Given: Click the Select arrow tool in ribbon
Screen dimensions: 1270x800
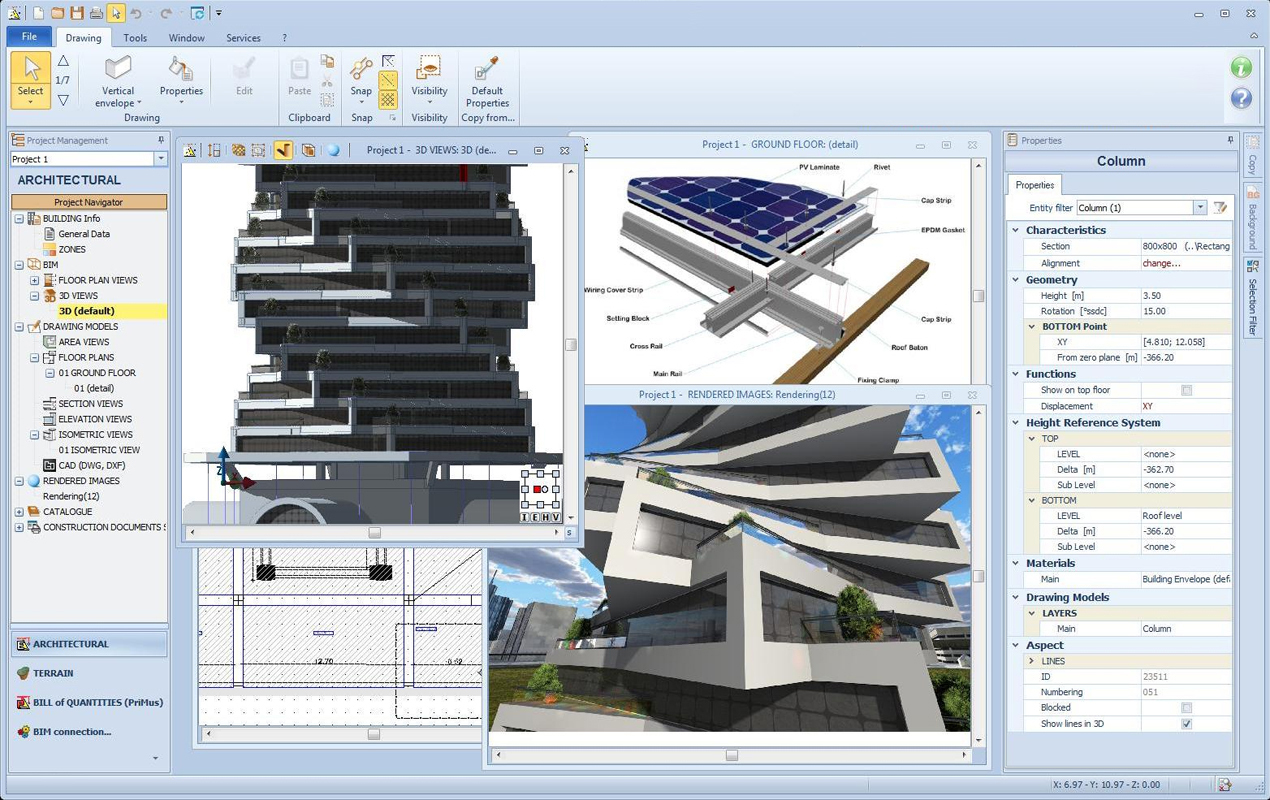Looking at the screenshot, I should (31, 70).
